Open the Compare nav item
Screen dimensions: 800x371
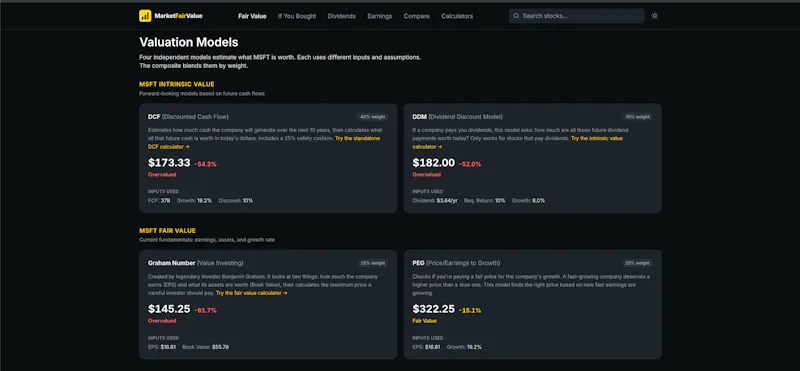[x=416, y=16]
